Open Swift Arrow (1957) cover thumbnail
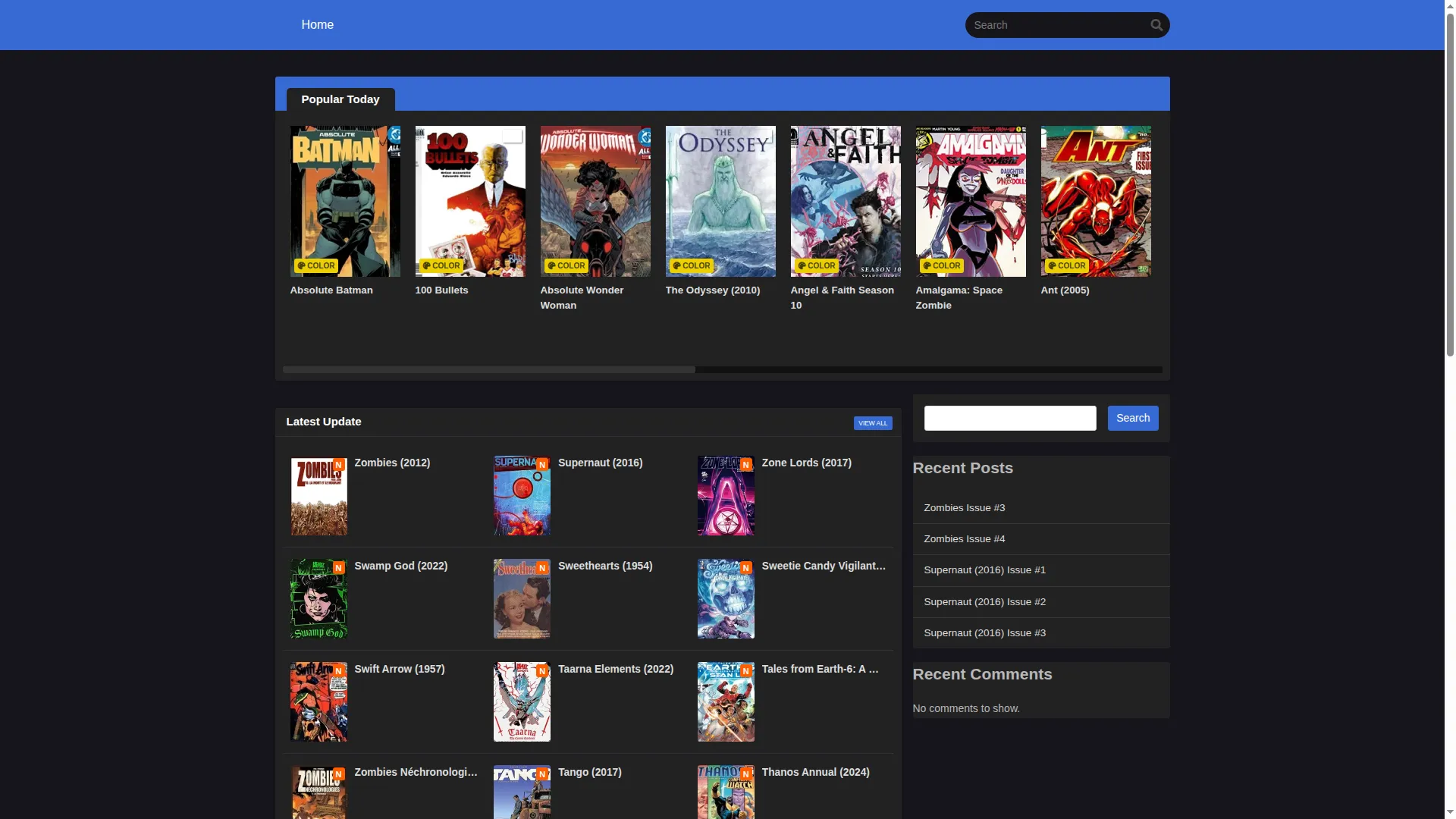The image size is (1456, 819). [x=318, y=702]
